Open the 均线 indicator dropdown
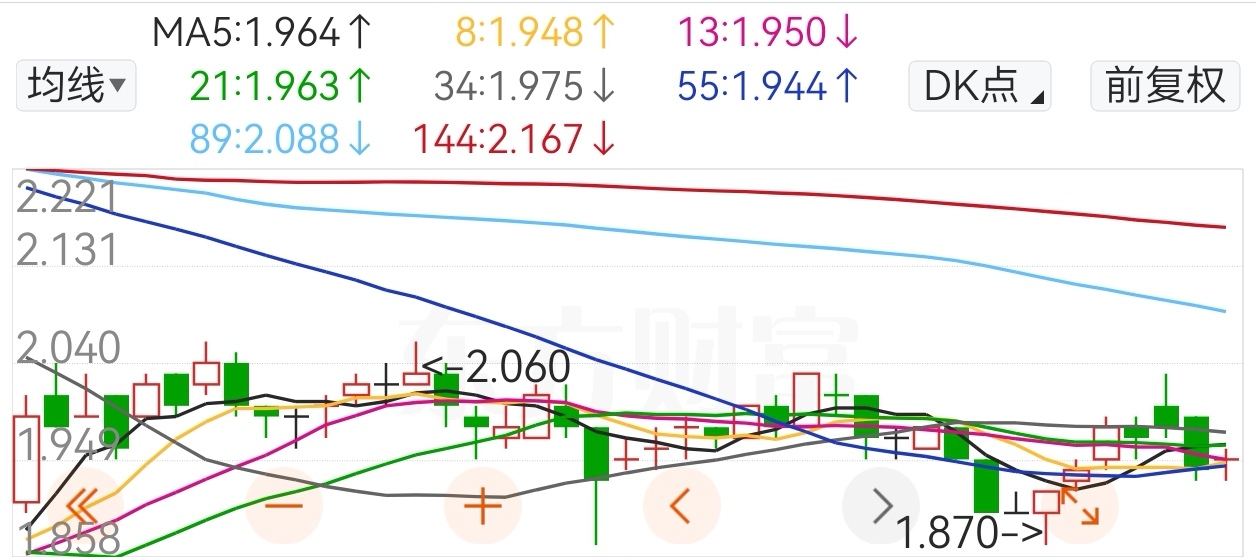The width and height of the screenshot is (1256, 557). [x=76, y=85]
